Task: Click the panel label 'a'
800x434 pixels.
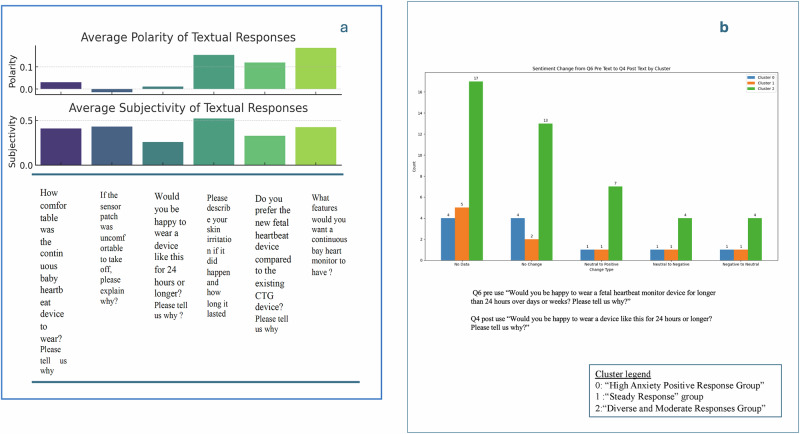Action: (344, 28)
